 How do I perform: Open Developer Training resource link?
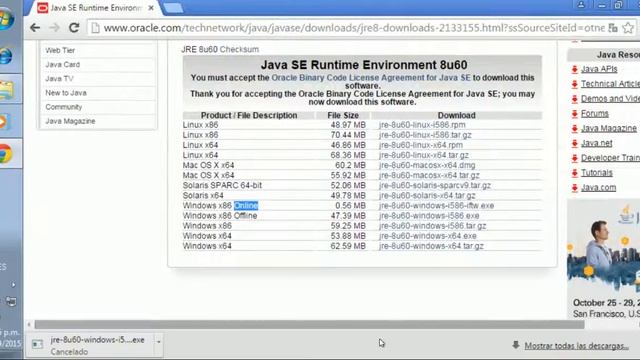[610, 158]
